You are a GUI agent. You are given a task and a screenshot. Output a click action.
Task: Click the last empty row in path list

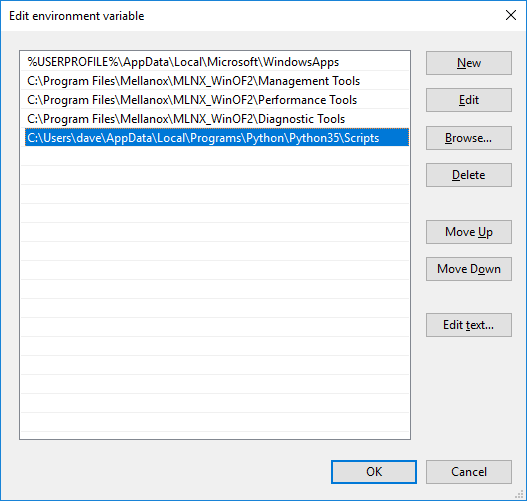pyautogui.click(x=215, y=422)
